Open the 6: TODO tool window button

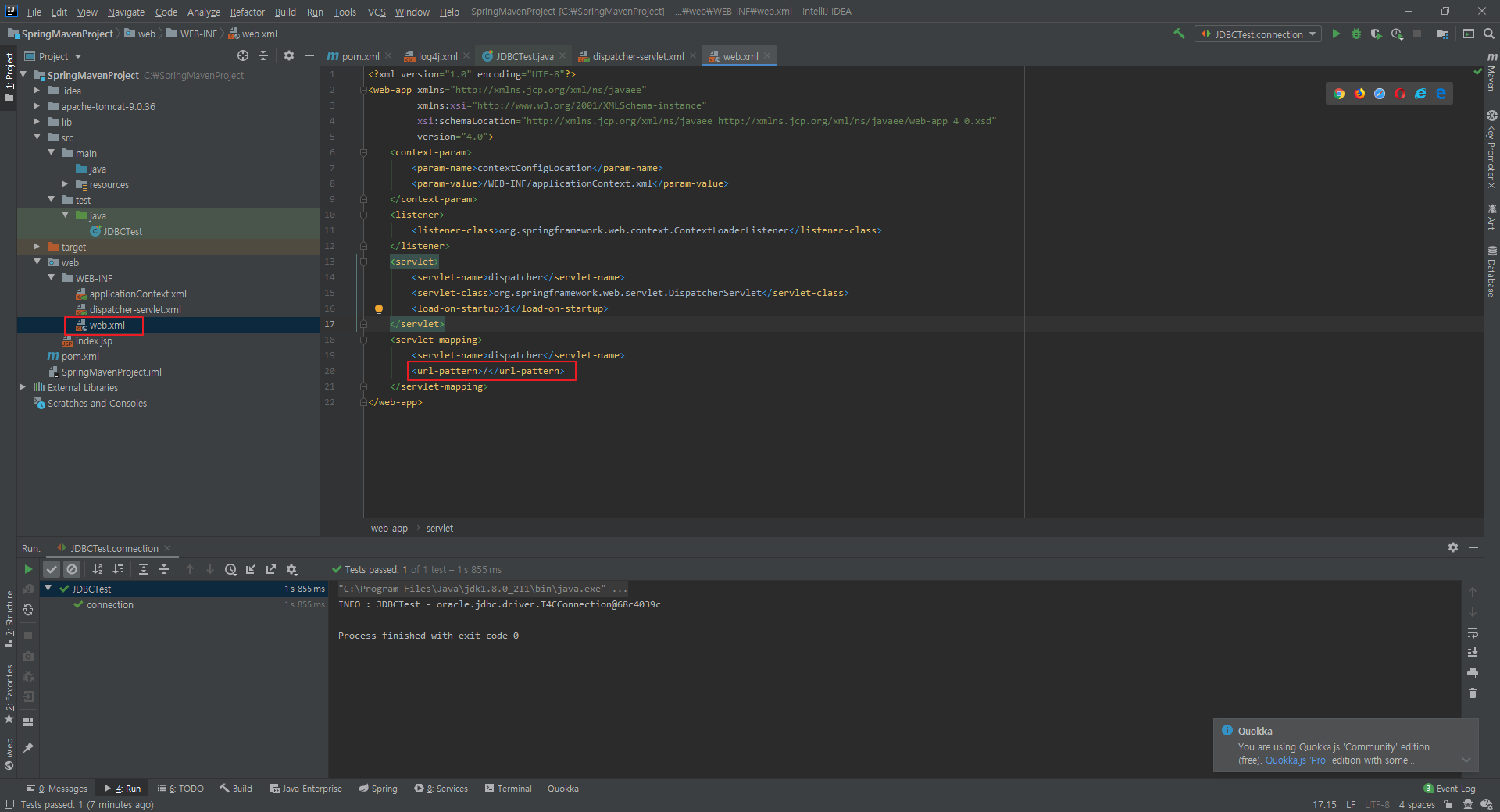click(180, 789)
